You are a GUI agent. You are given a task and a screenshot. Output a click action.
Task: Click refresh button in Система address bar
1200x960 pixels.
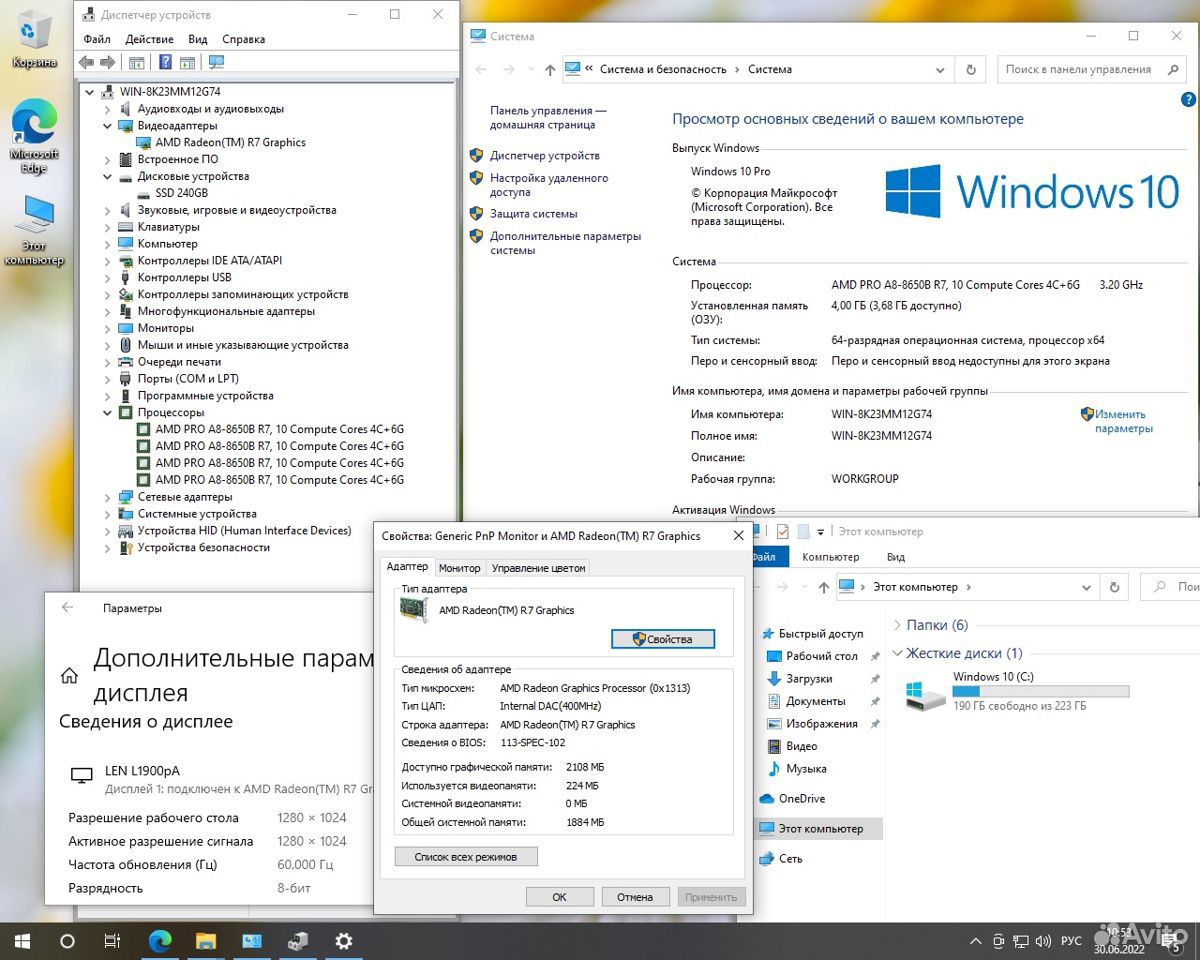pyautogui.click(x=970, y=70)
